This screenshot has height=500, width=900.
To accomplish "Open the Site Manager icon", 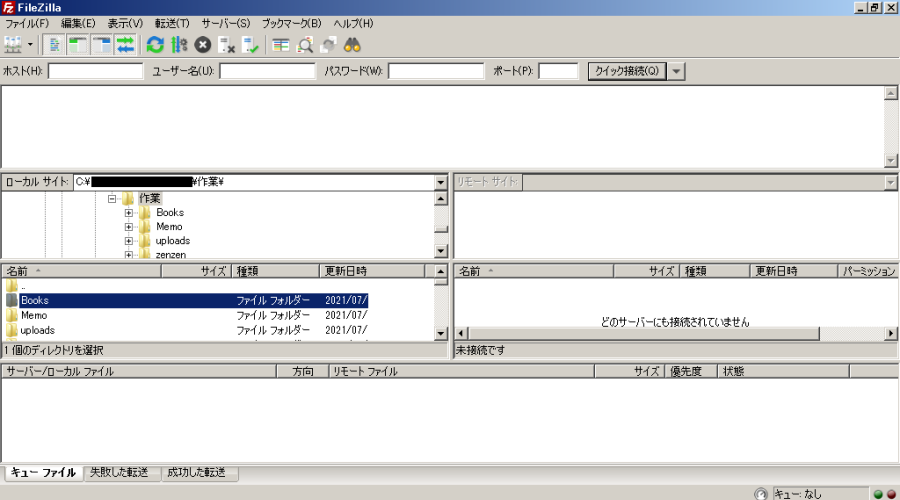I will coord(13,45).
